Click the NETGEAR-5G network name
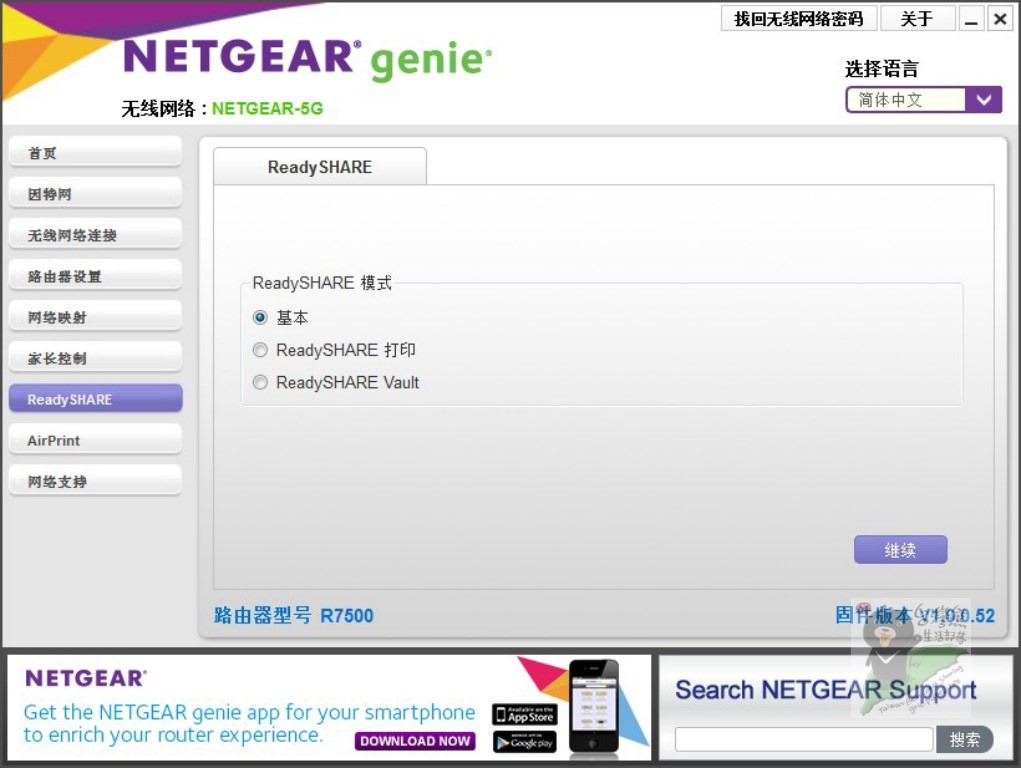 point(268,108)
